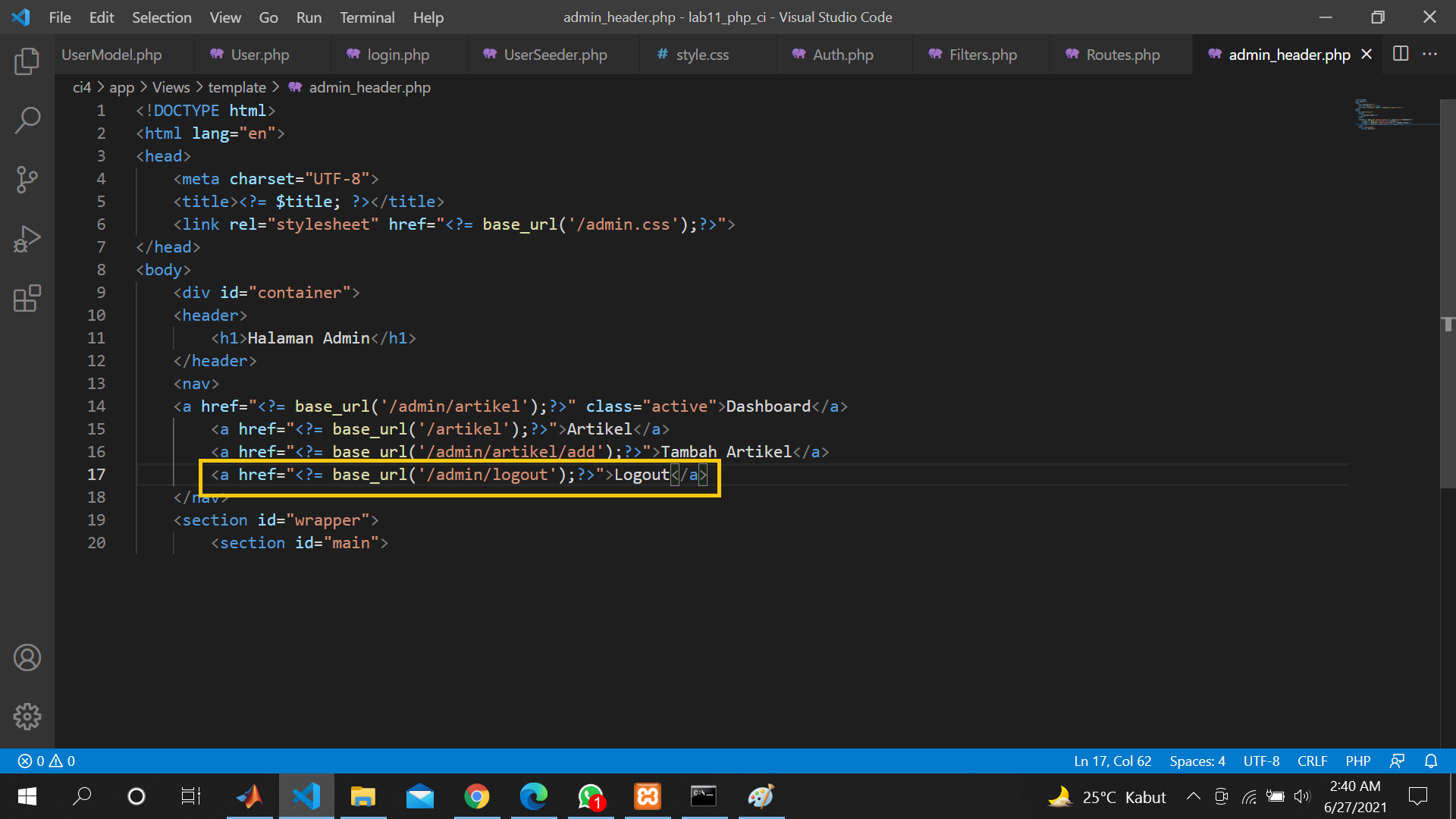
Task: Open the Search panel
Action: coord(27,120)
